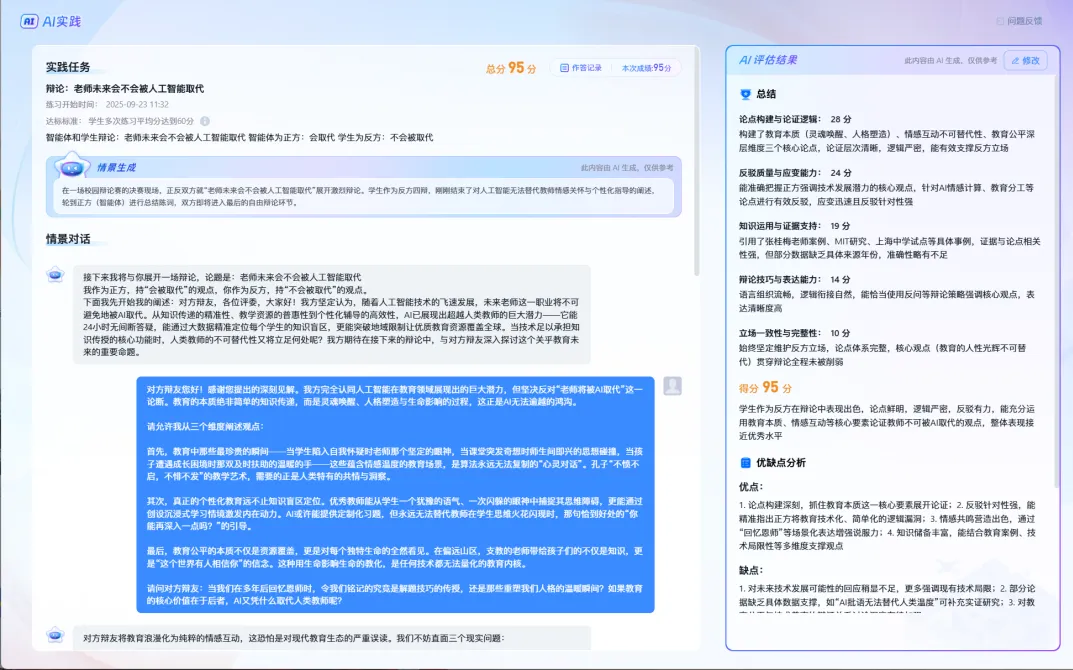Click the AI实践 logo icon

[x=29, y=21]
